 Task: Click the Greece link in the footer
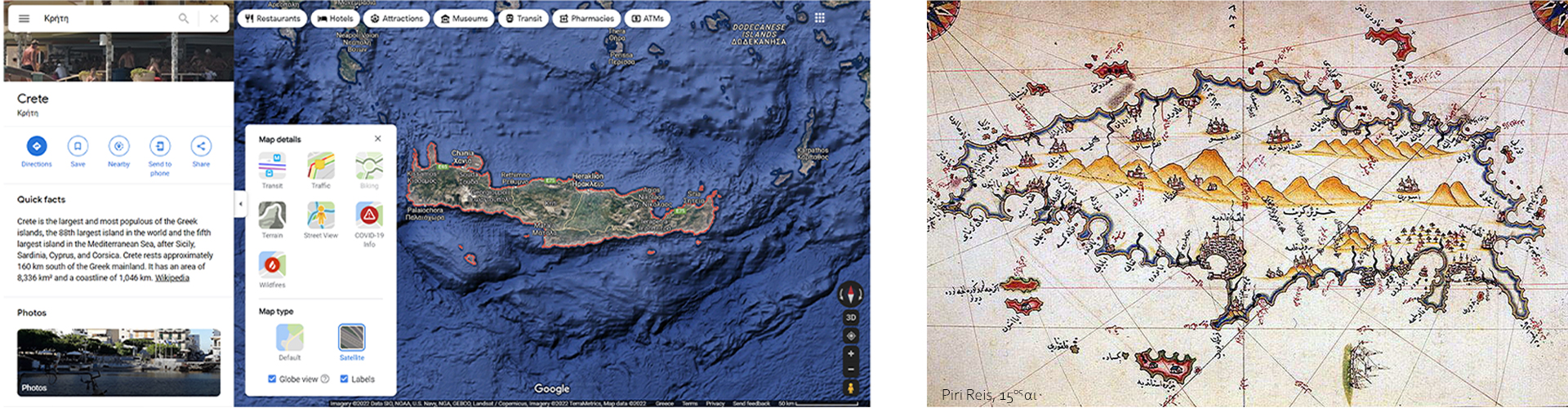pyautogui.click(x=665, y=403)
